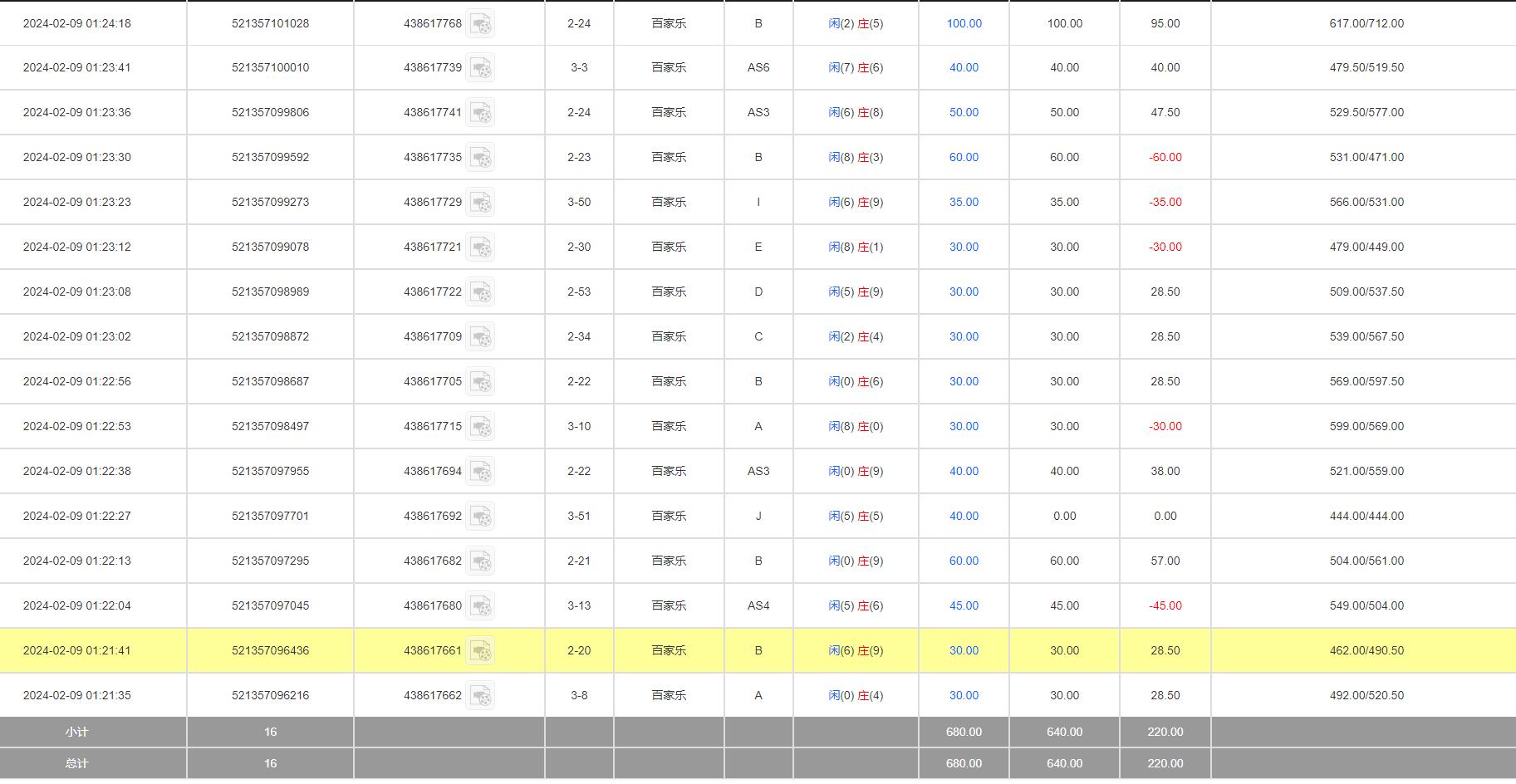Select the 3-50 round cell

click(579, 202)
